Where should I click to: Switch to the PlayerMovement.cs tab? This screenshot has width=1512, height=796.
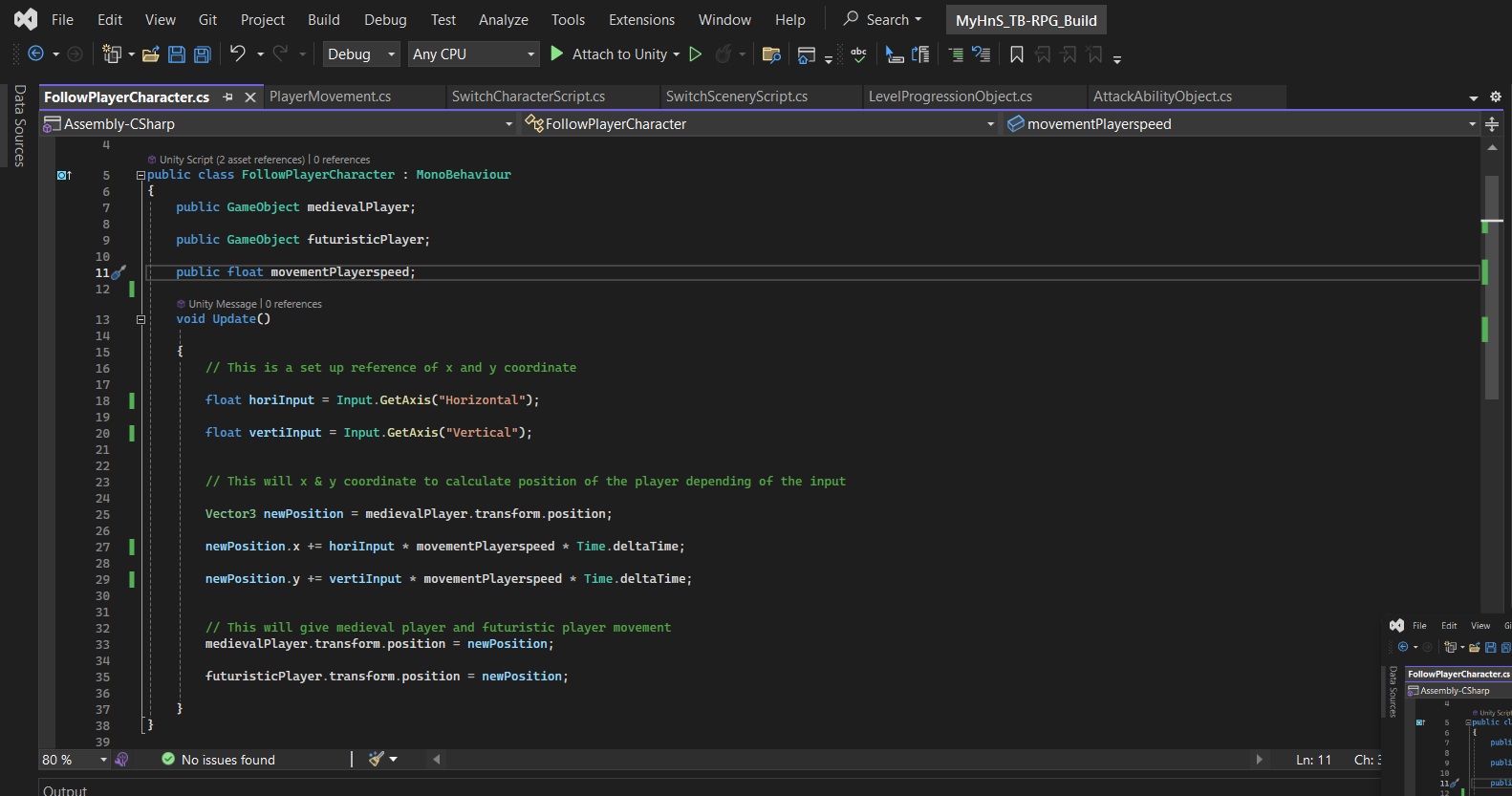[x=330, y=97]
